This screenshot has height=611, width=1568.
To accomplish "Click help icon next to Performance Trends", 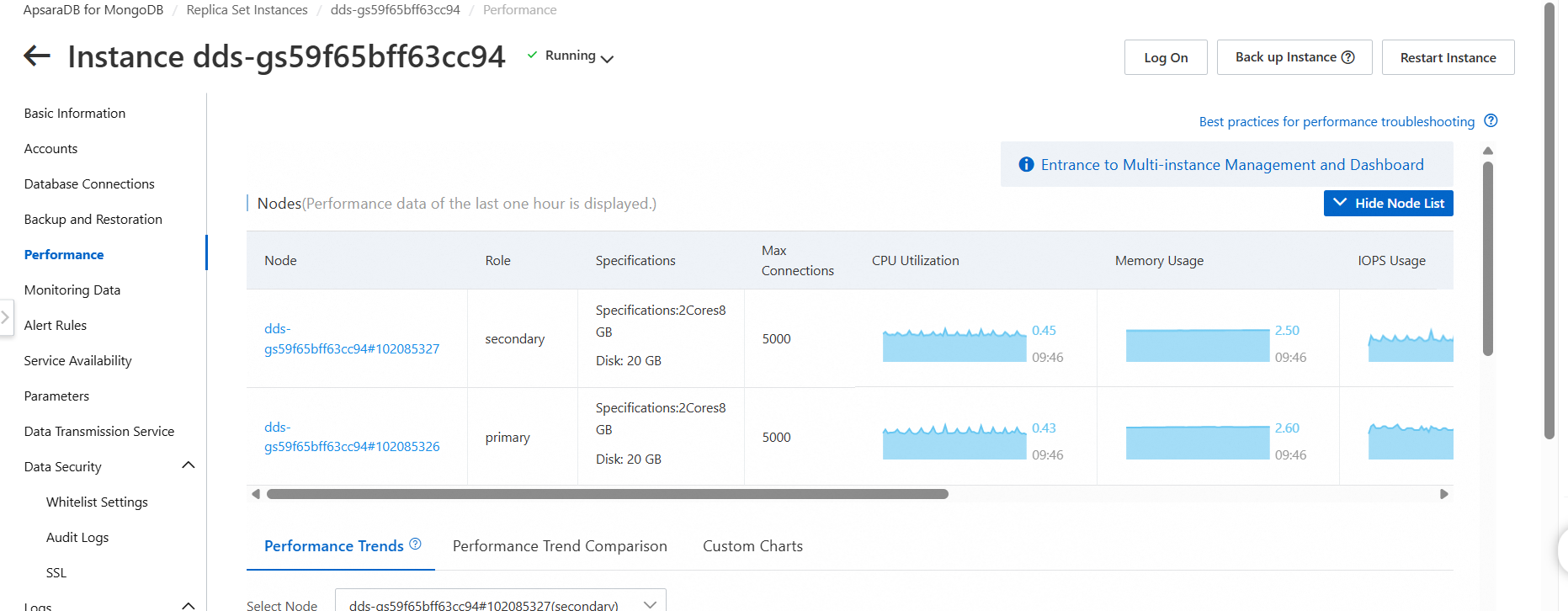I will 415,545.
